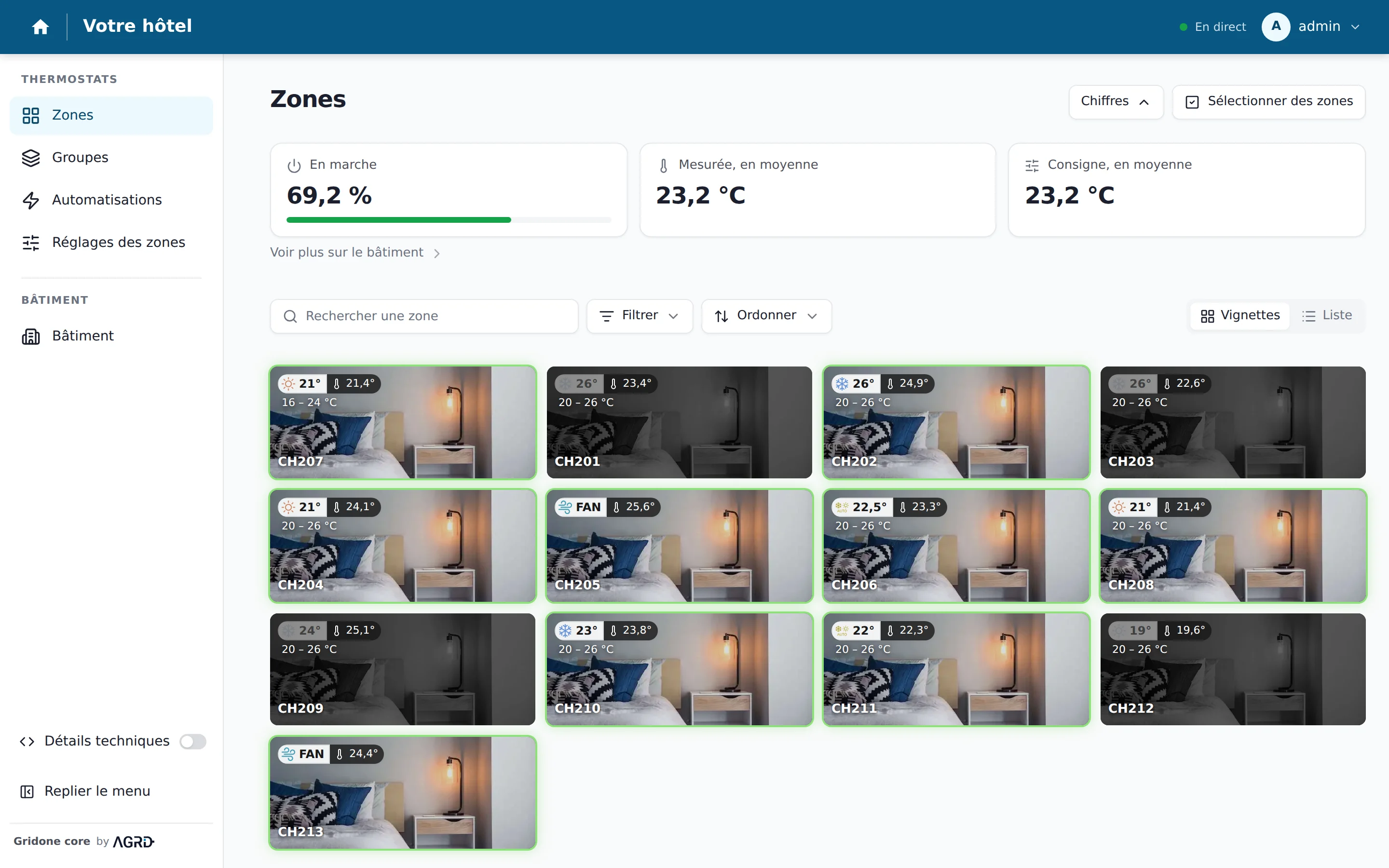The width and height of the screenshot is (1389, 868).
Task: Click the magnifier icon in zone search
Action: coord(290,316)
